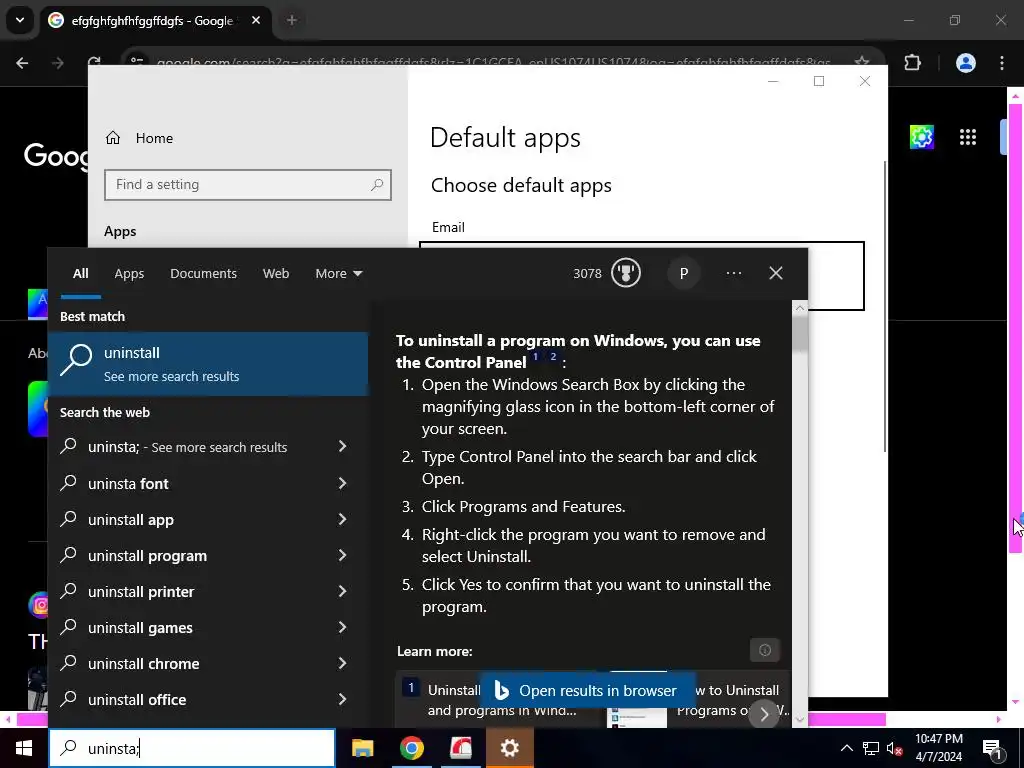
Task: Open the three-dot options in search panel
Action: coord(733,273)
